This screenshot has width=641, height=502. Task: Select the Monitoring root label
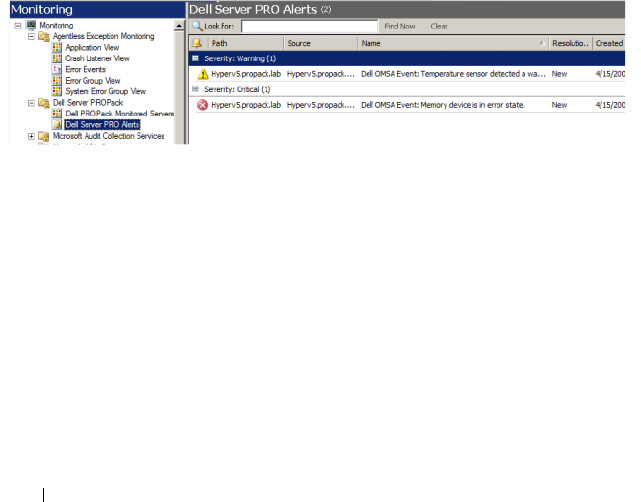(56, 25)
